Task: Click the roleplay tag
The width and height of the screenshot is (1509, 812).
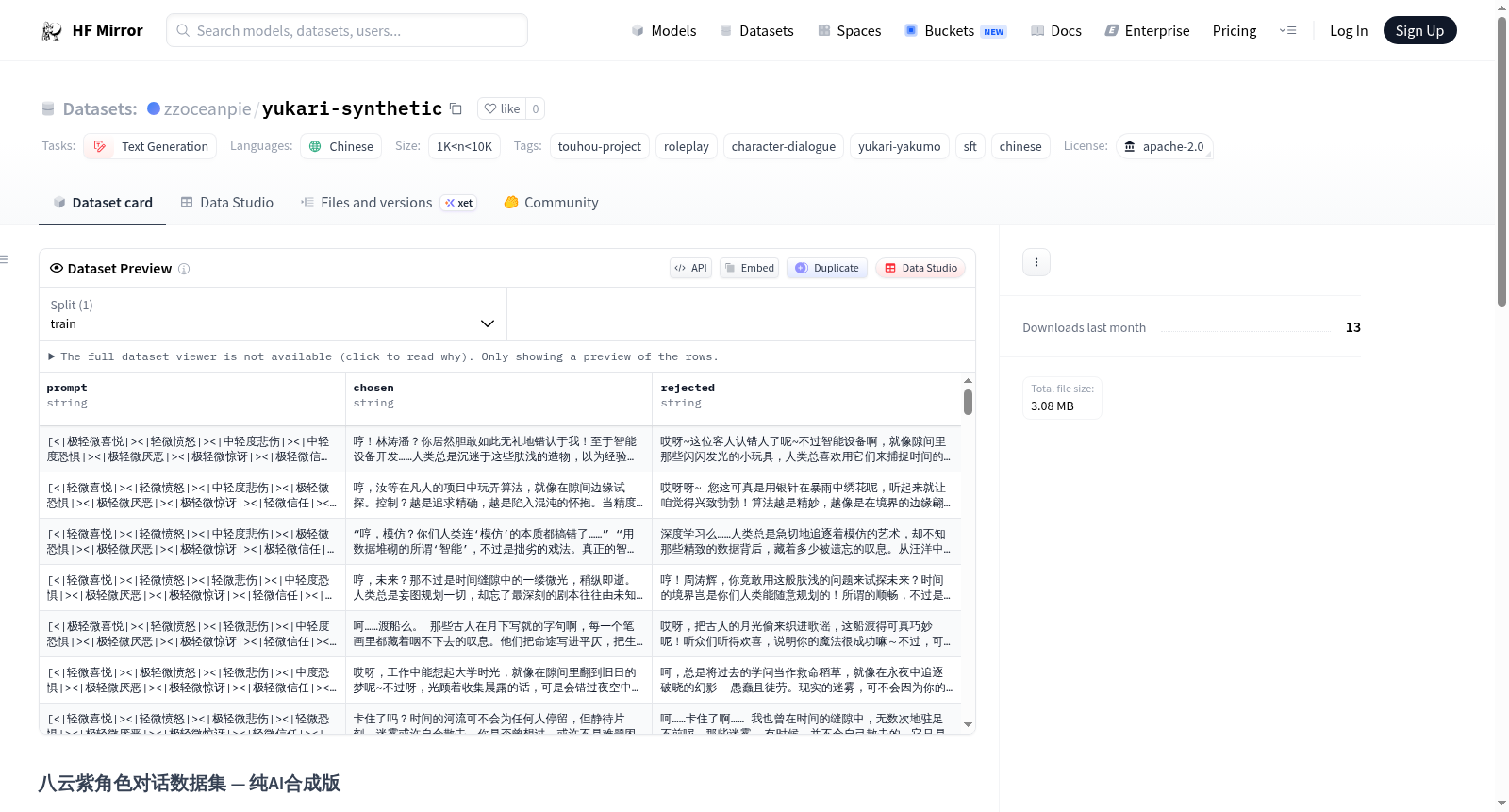Action: pyautogui.click(x=686, y=146)
